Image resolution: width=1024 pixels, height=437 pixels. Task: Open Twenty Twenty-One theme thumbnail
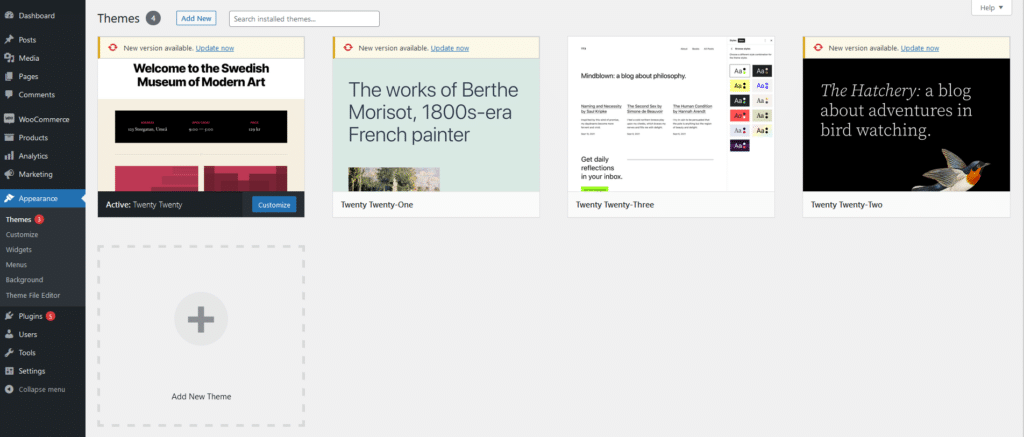[x=436, y=125]
